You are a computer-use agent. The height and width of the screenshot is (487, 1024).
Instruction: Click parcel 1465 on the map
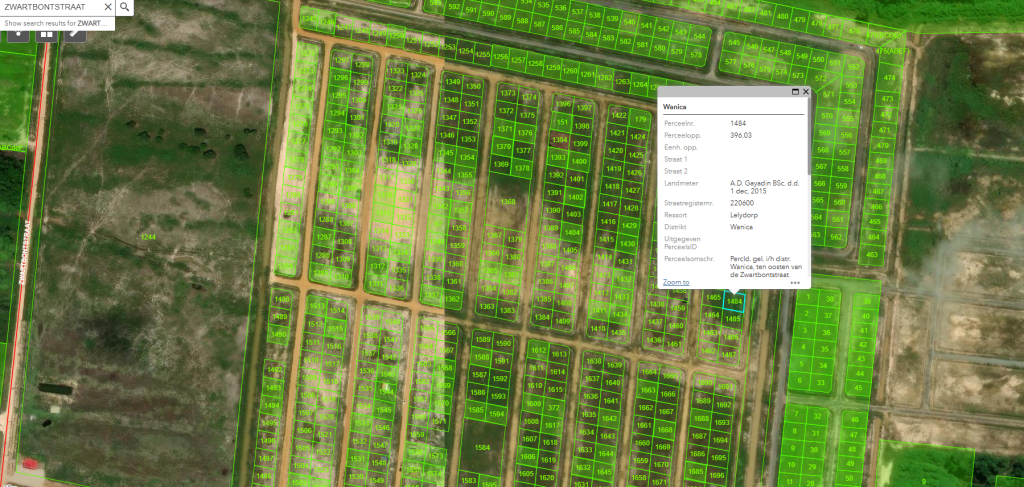[713, 298]
